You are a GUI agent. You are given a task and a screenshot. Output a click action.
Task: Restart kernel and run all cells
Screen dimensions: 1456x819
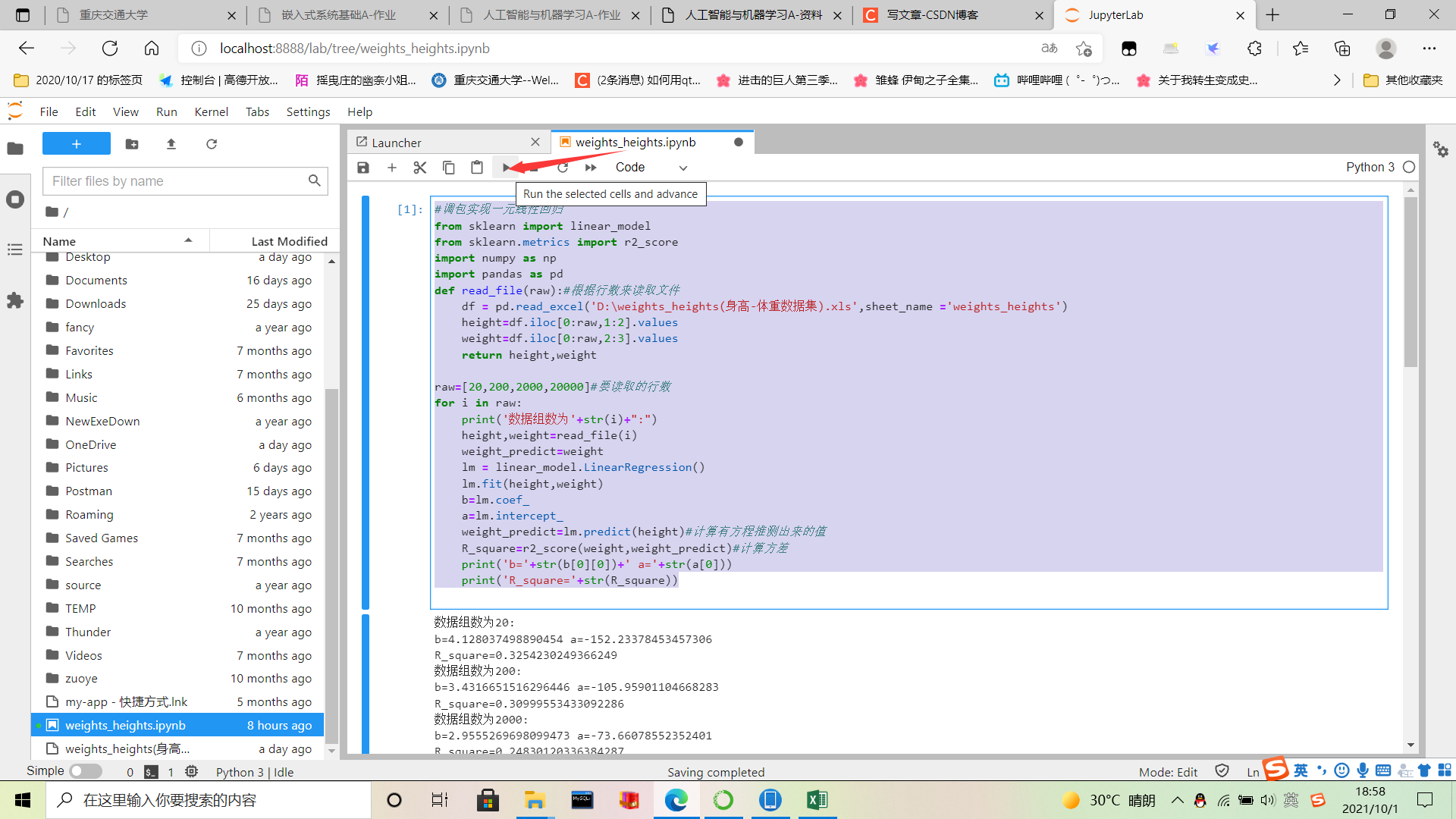click(x=591, y=168)
